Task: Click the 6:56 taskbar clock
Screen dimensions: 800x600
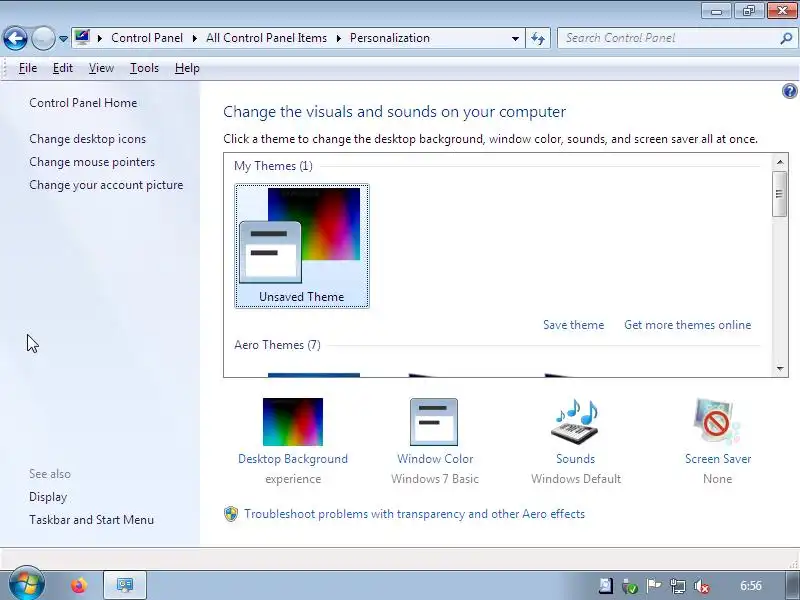Action: click(751, 586)
